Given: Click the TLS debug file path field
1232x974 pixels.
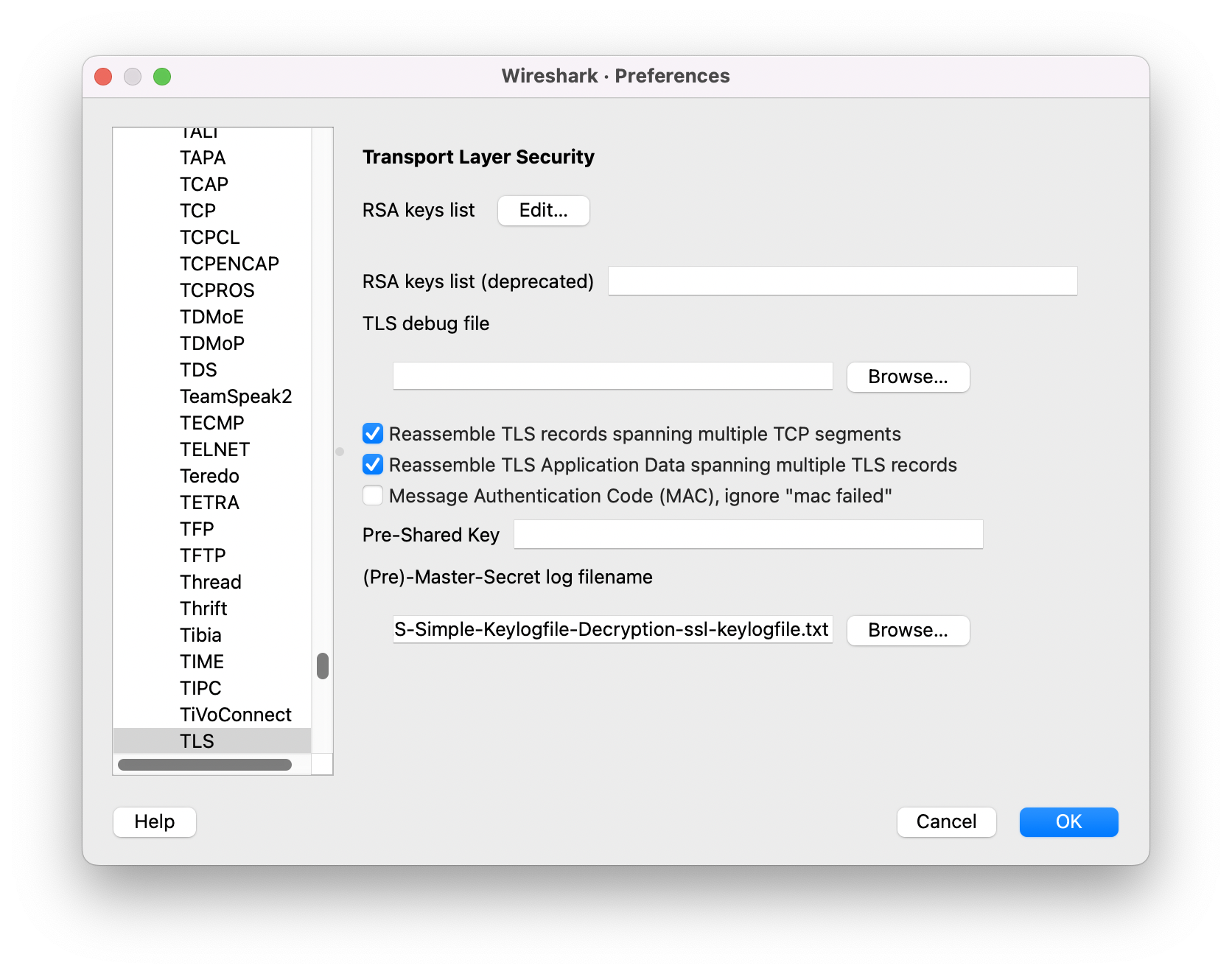Looking at the screenshot, I should pyautogui.click(x=612, y=376).
